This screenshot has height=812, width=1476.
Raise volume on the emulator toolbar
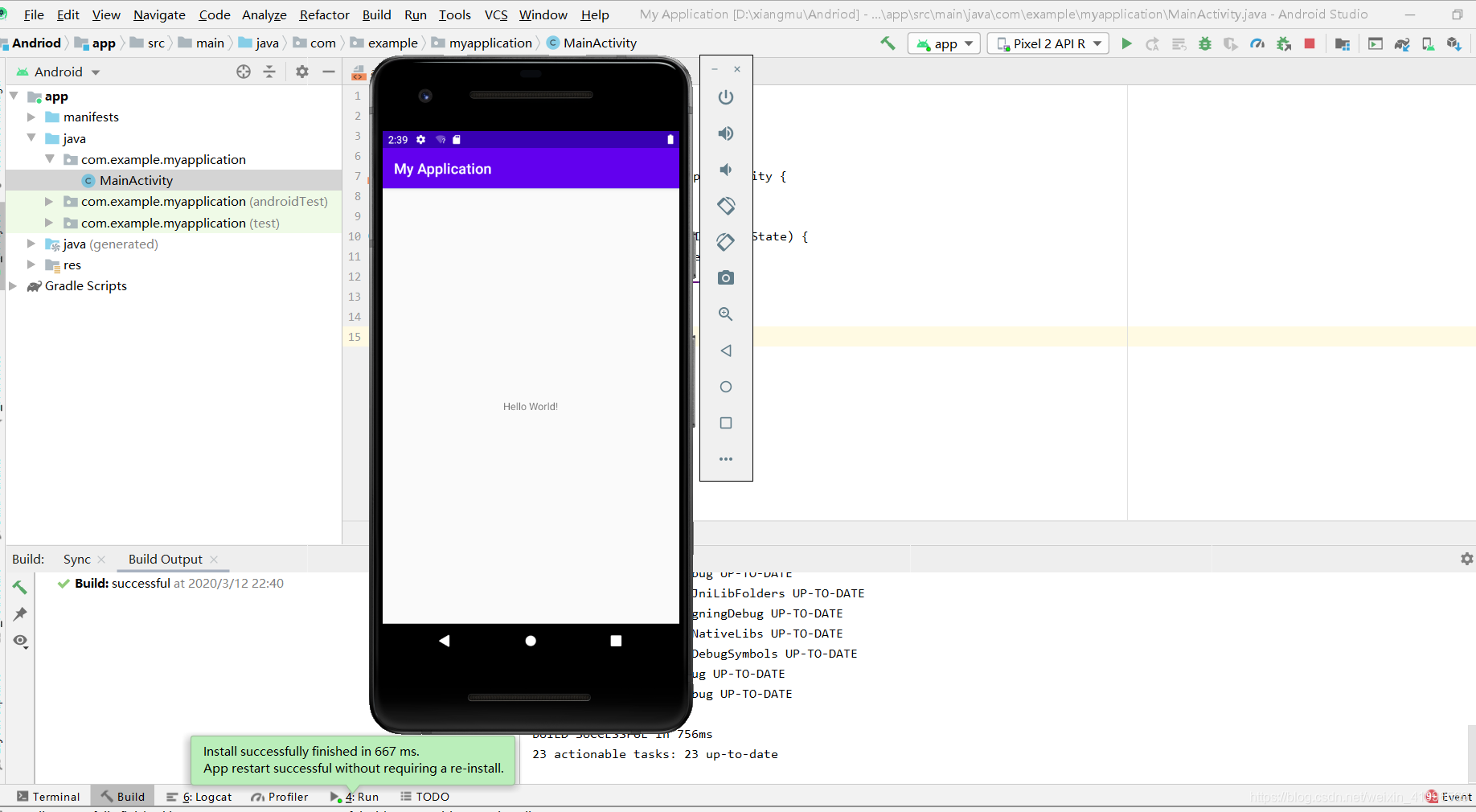coord(726,133)
